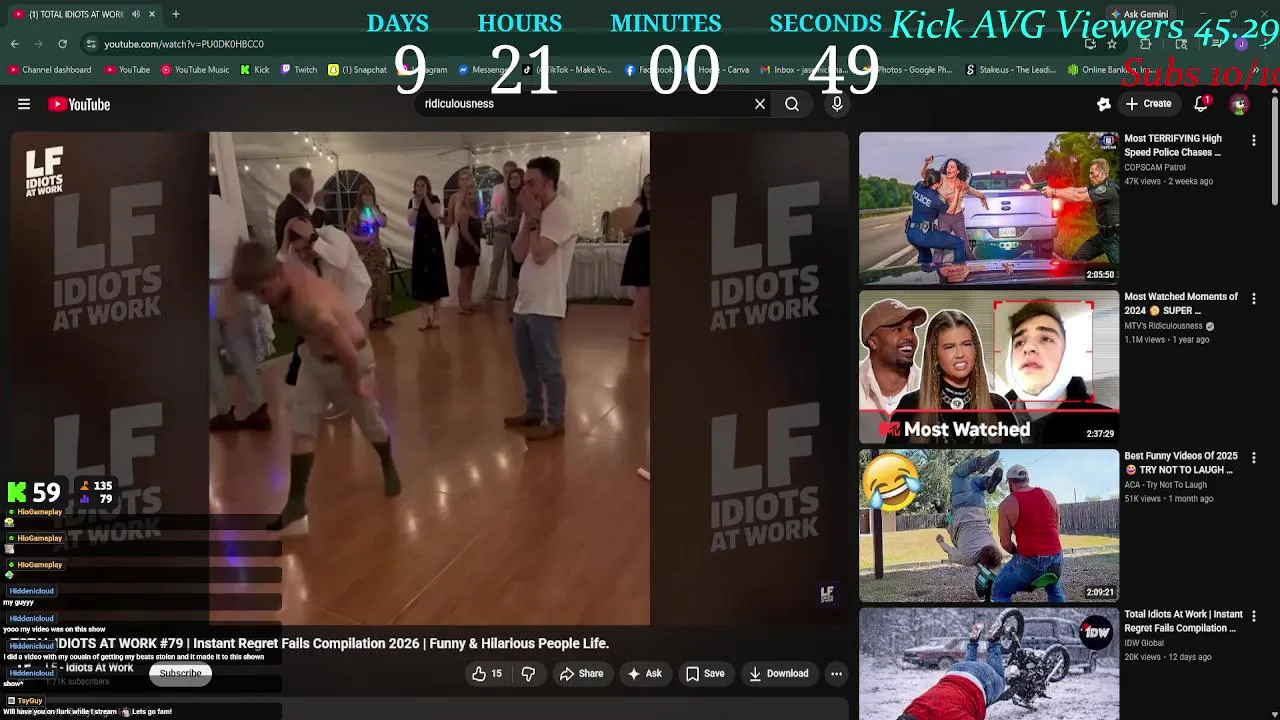This screenshot has width=1280, height=720.
Task: Open the IDW Global channel
Action: 1144,643
